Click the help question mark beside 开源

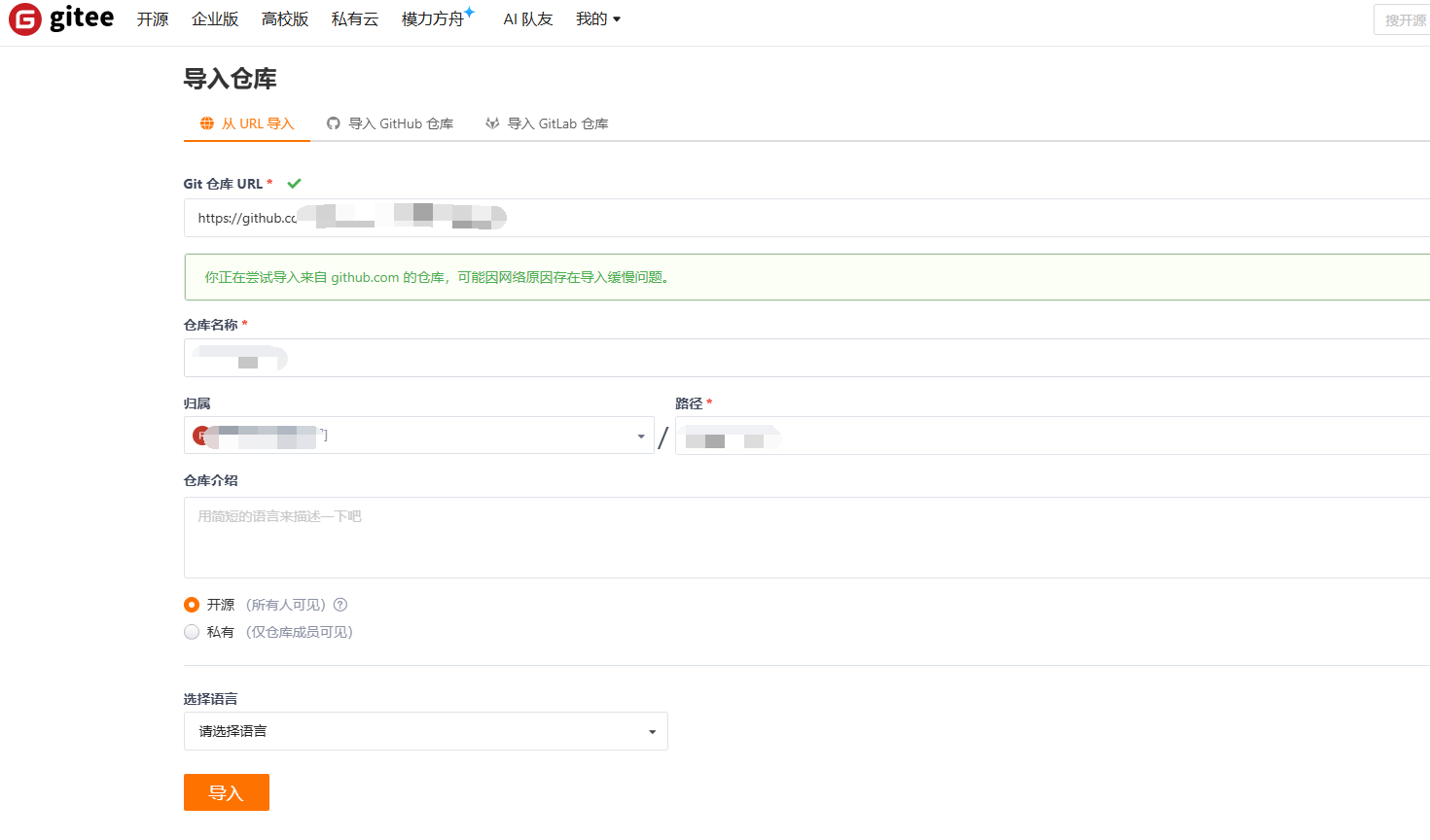tap(340, 605)
